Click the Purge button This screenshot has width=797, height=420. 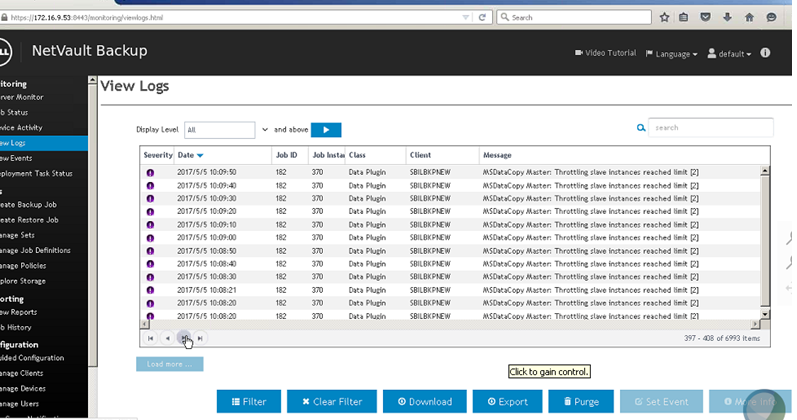581,402
